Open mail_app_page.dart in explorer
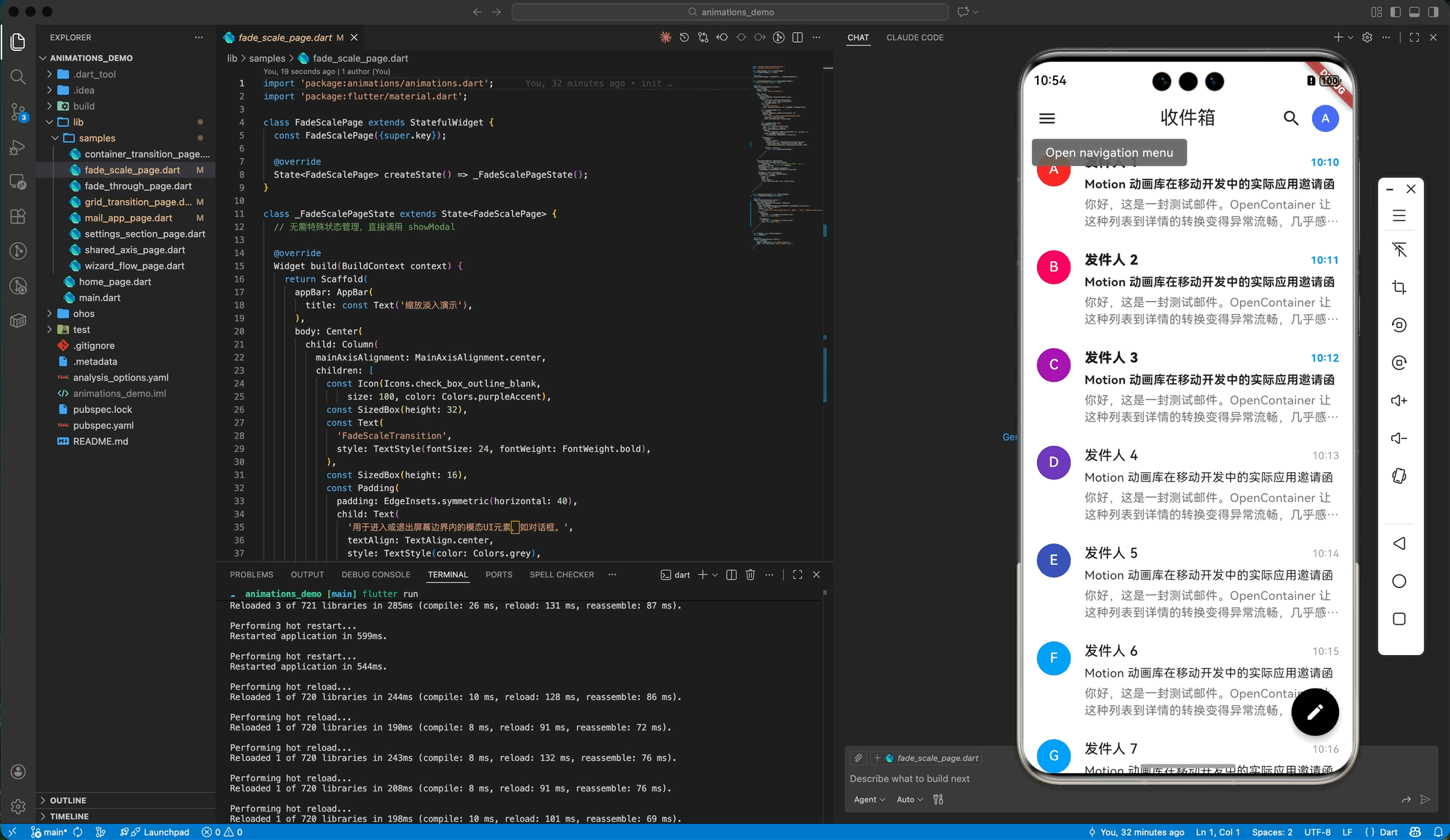 pos(128,218)
